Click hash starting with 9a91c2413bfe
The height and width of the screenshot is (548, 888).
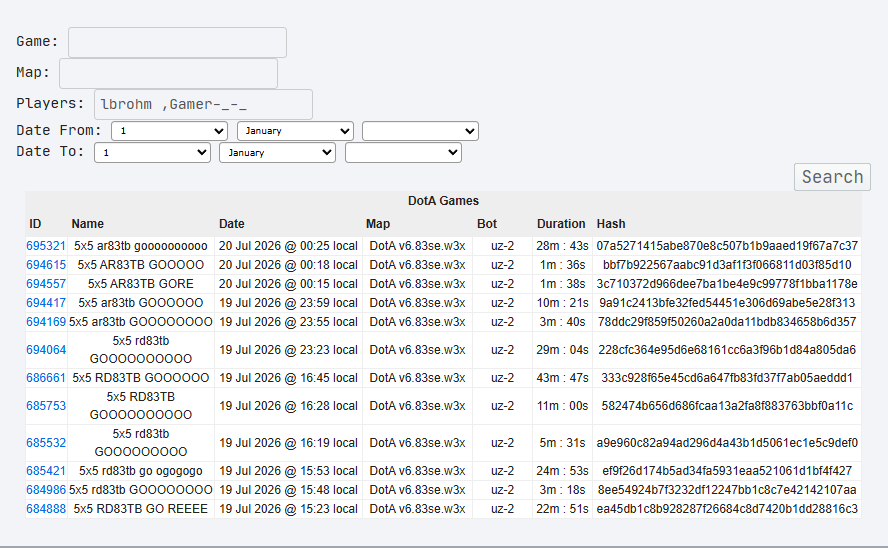[x=727, y=303]
